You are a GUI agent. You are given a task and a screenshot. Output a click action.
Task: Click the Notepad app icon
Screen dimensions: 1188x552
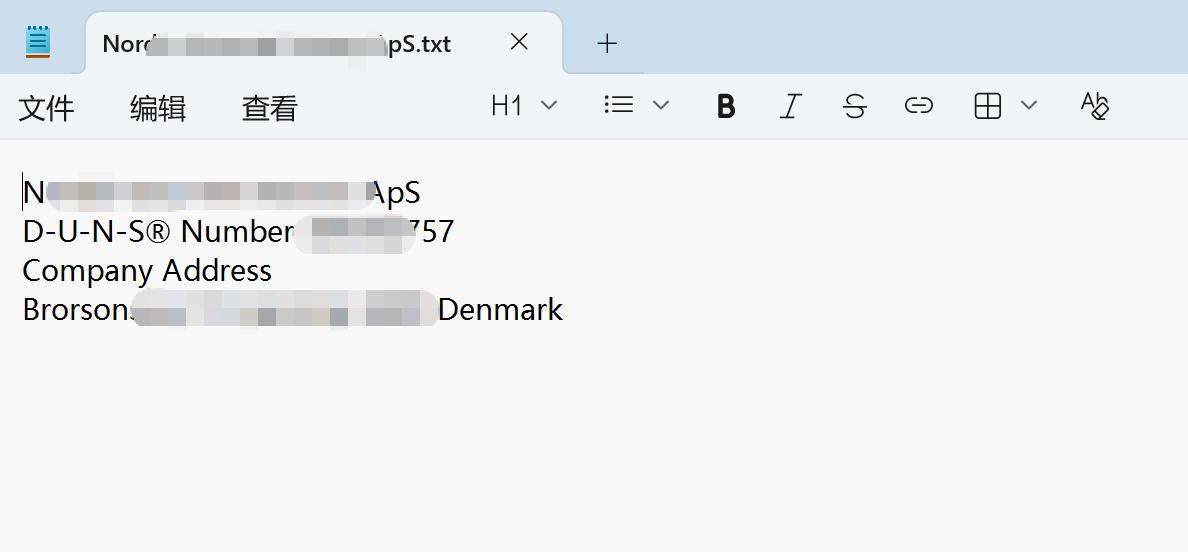pos(38,42)
